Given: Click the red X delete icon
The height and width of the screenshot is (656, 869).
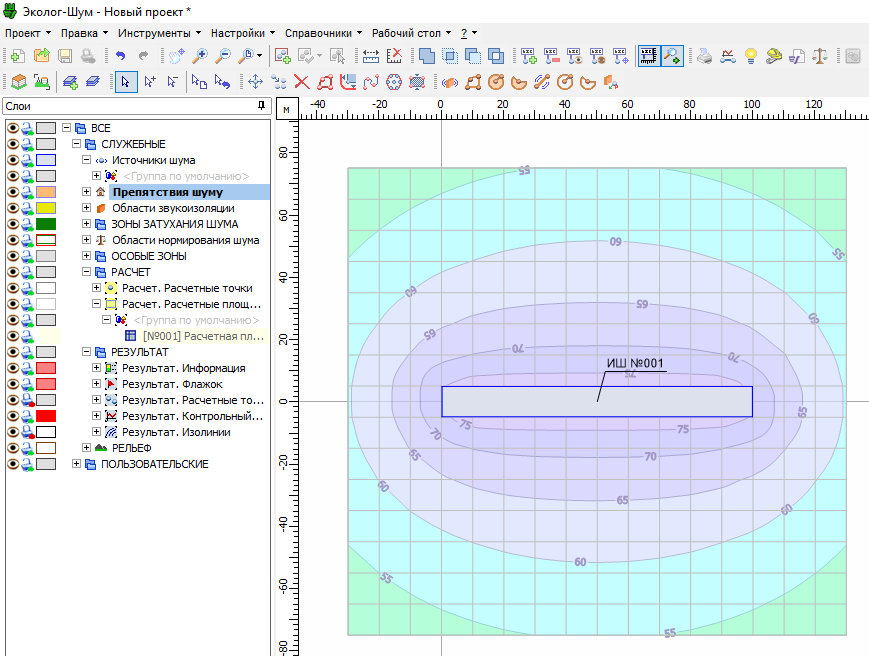Looking at the screenshot, I should coord(301,82).
